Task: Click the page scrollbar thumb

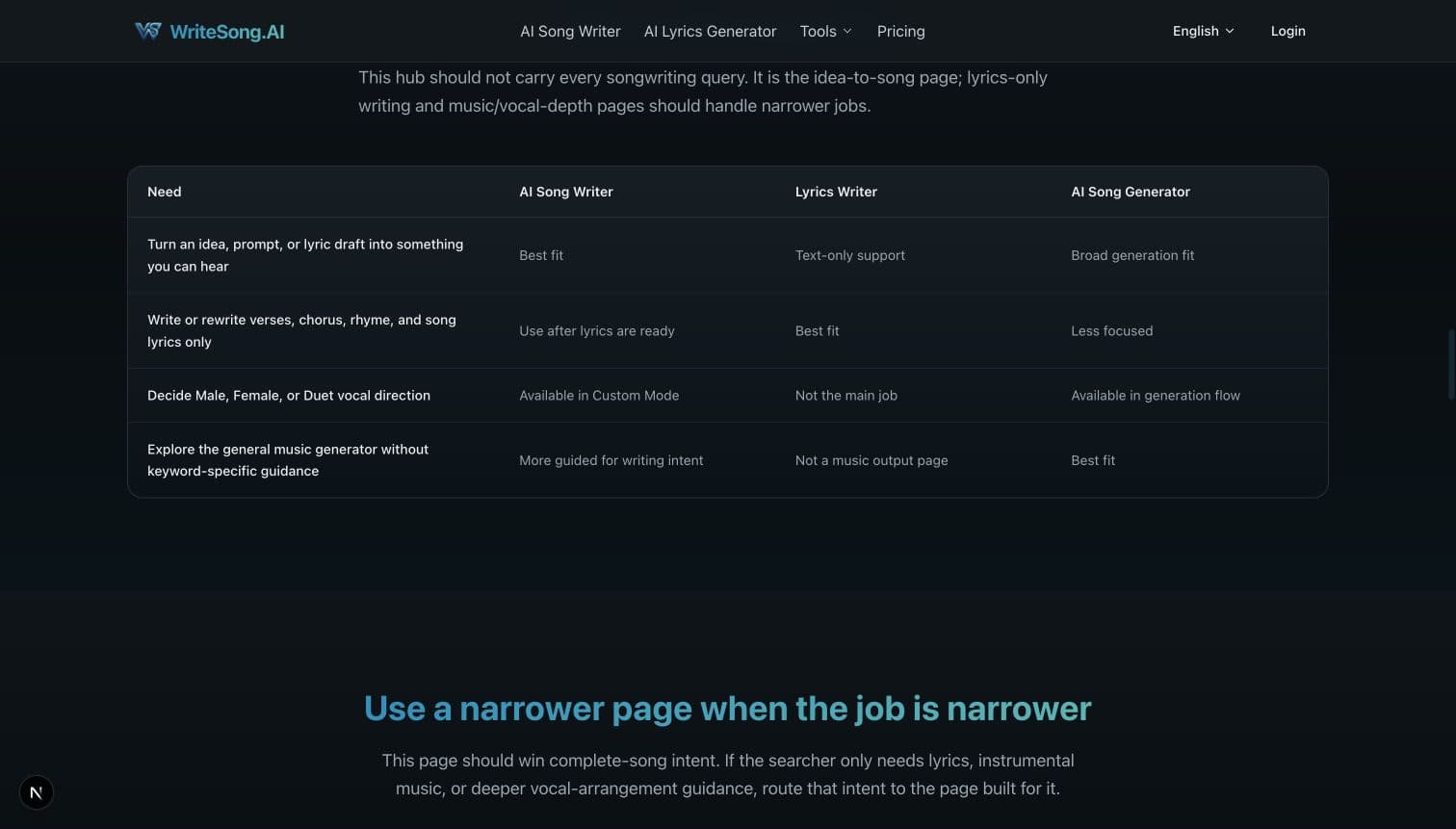Action: (1451, 364)
